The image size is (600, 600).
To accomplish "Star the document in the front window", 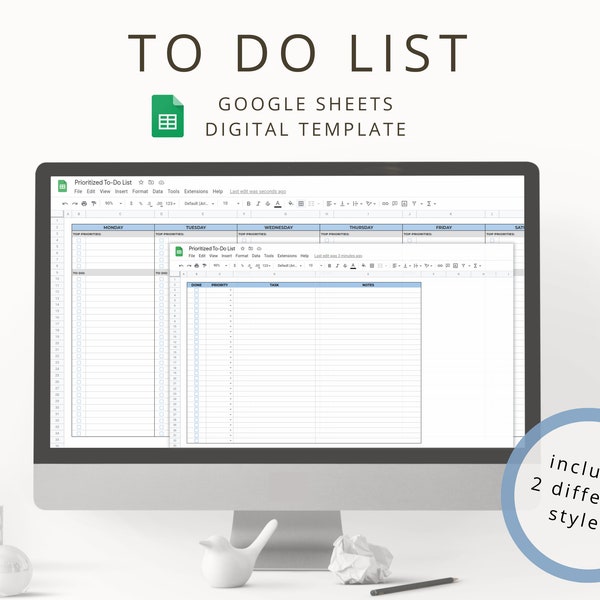I will coord(242,248).
